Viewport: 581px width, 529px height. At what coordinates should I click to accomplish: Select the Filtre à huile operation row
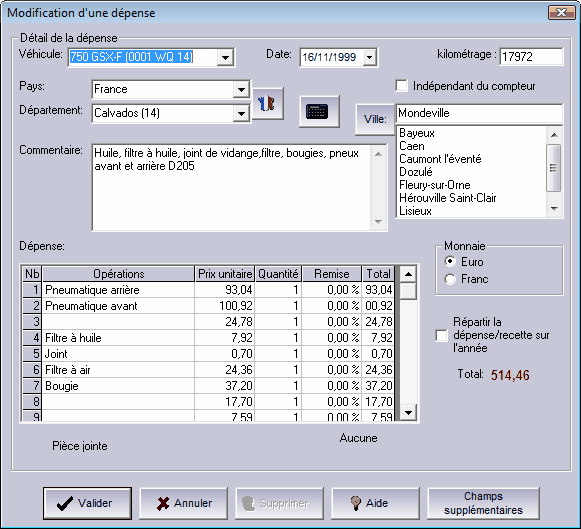tap(208, 337)
